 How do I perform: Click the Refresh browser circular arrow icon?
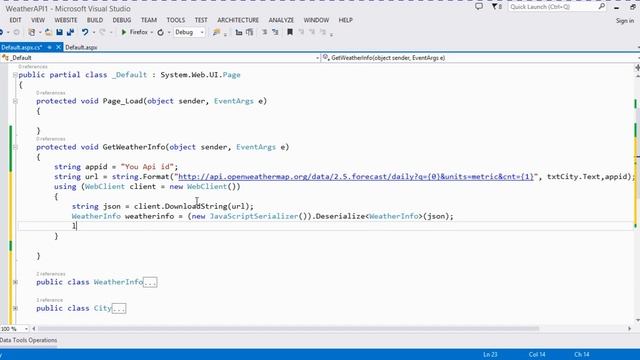point(160,32)
